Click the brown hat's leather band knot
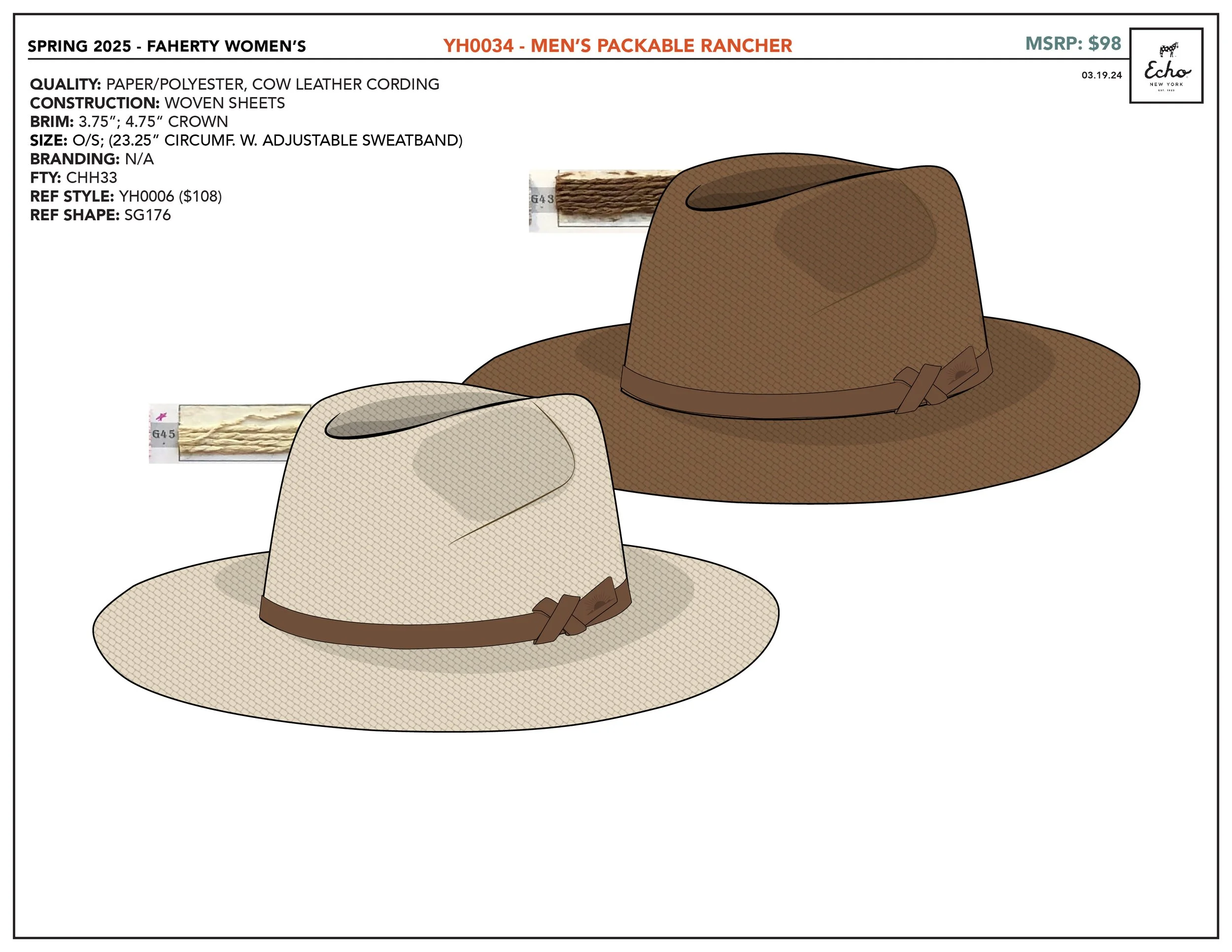This screenshot has height=952, width=1232. point(920,387)
